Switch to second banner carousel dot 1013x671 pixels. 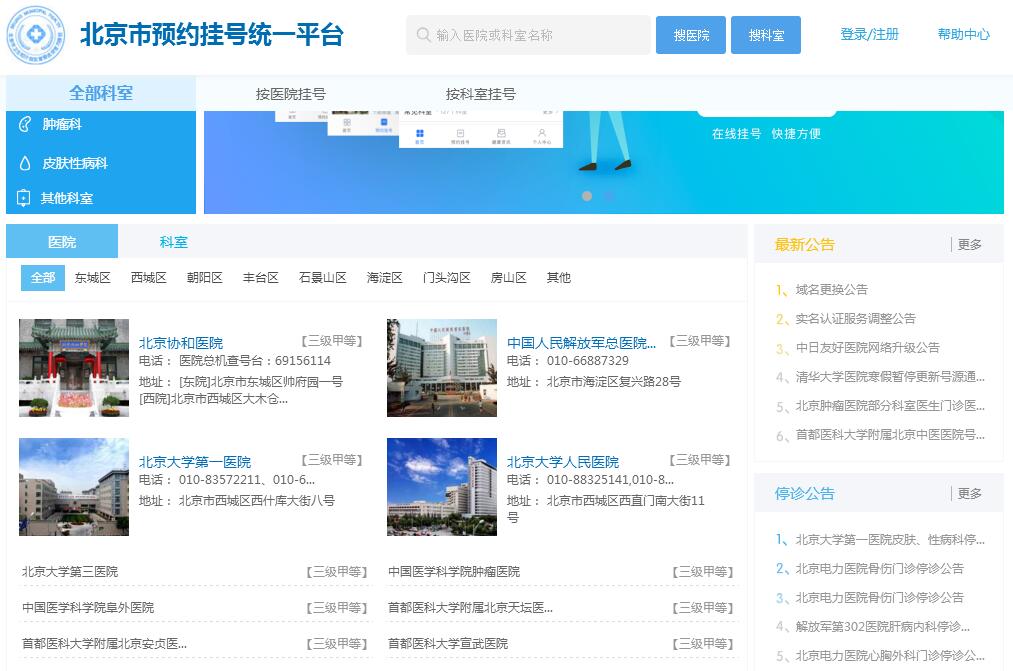coord(609,196)
